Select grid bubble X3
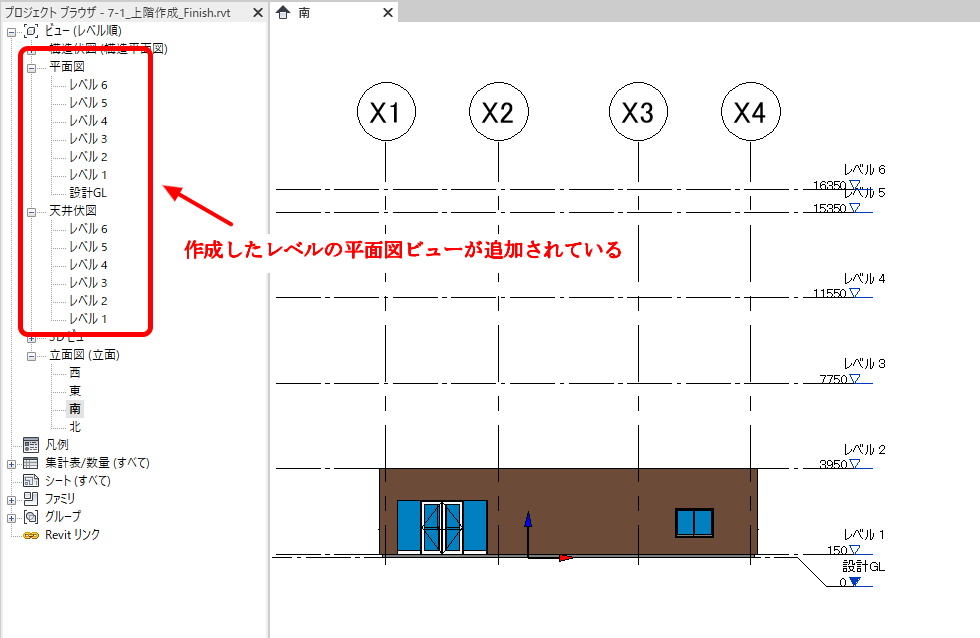 [638, 112]
